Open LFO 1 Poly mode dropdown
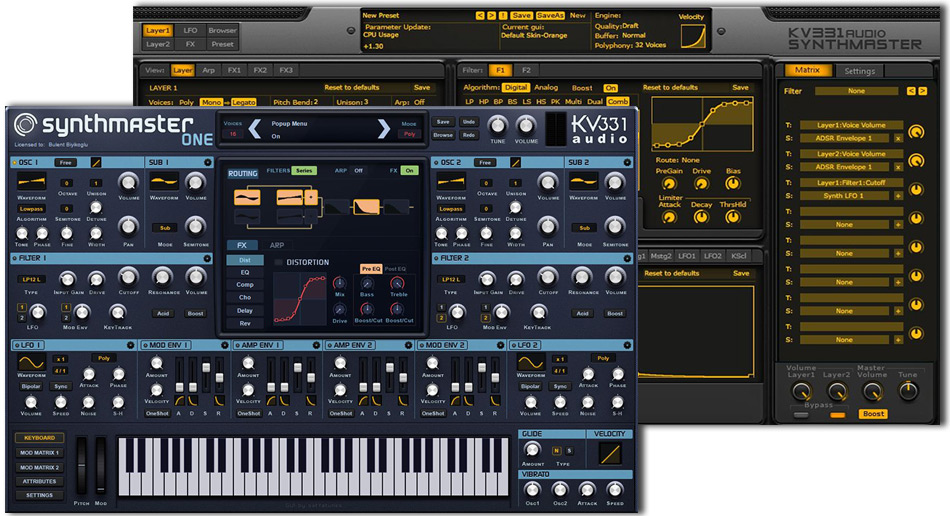This screenshot has width=950, height=516. [104, 358]
